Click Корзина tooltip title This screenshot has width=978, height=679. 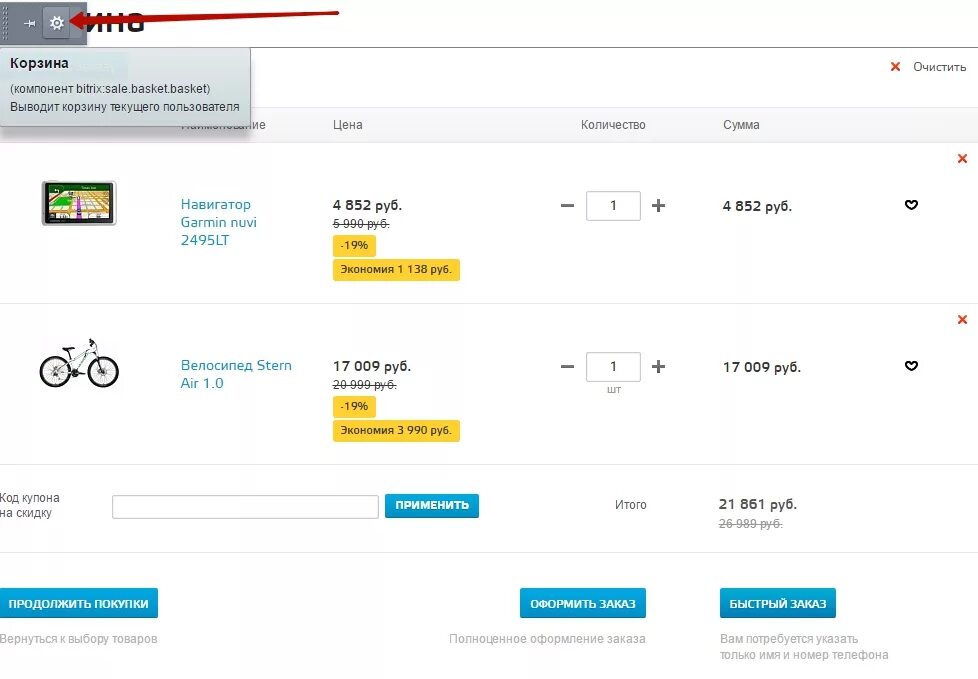pos(39,63)
